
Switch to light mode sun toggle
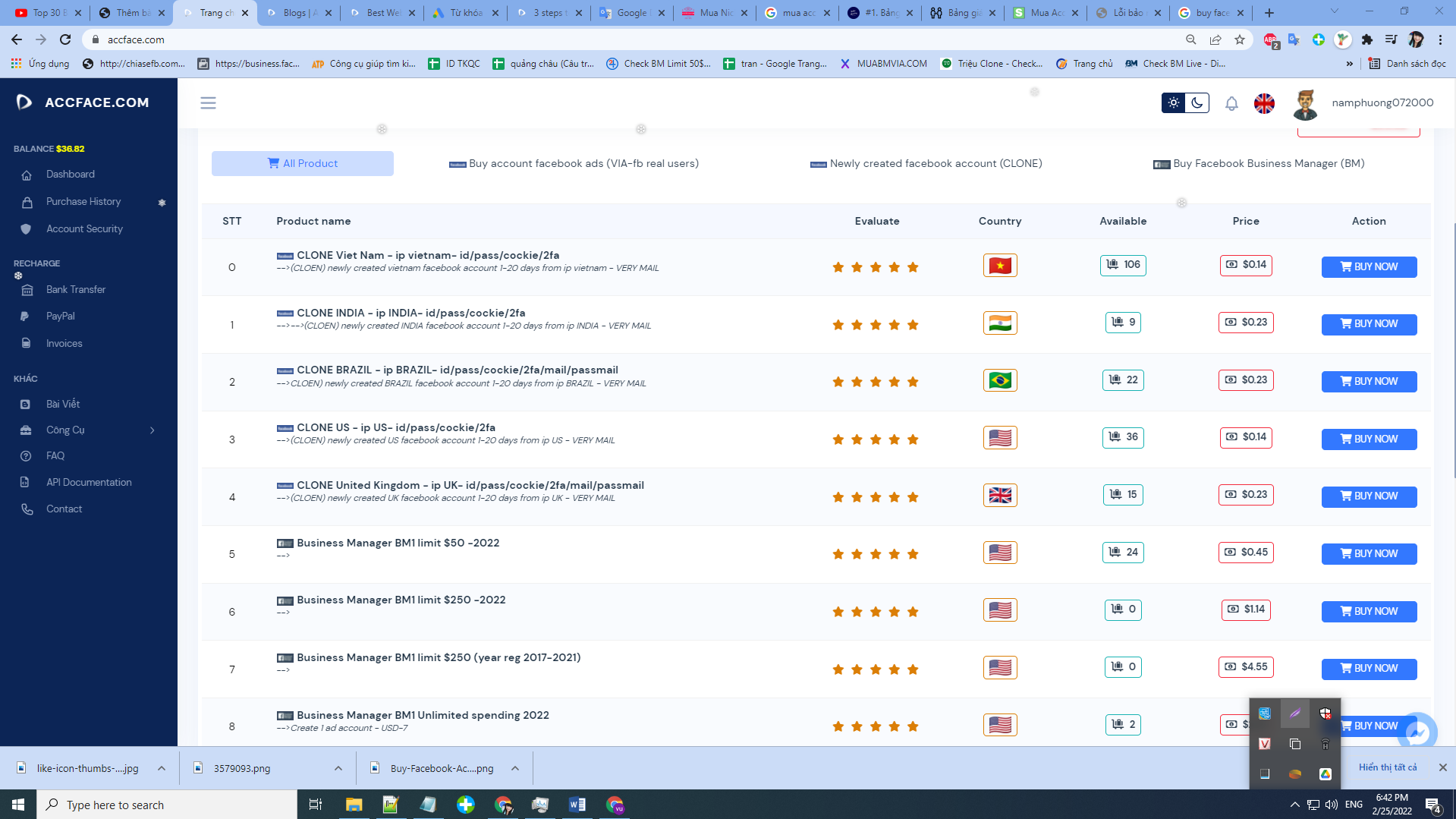[1174, 102]
